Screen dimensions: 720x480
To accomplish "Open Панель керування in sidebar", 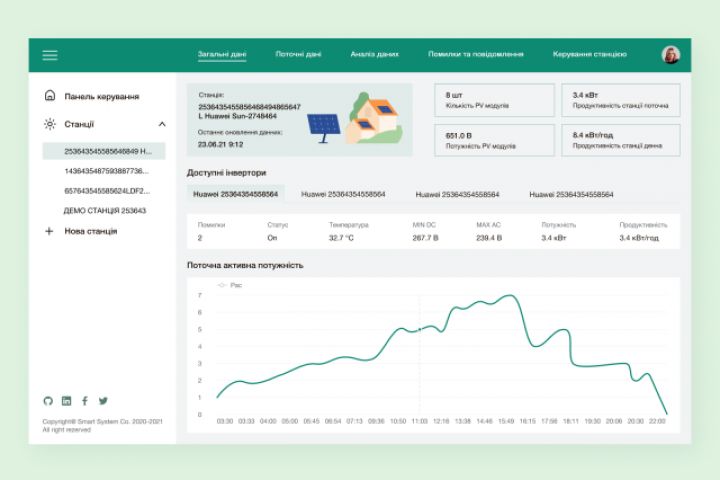I will (x=101, y=96).
